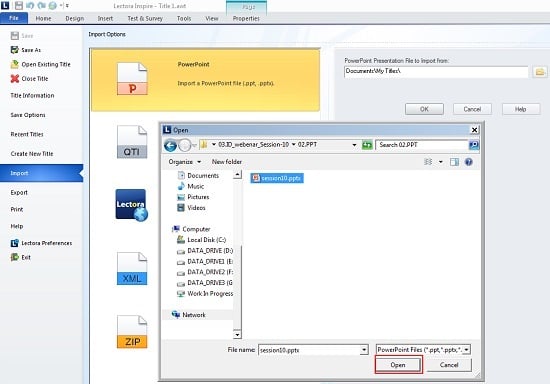Switch to the Design ribbon tab
This screenshot has width=550, height=384.
click(x=74, y=18)
